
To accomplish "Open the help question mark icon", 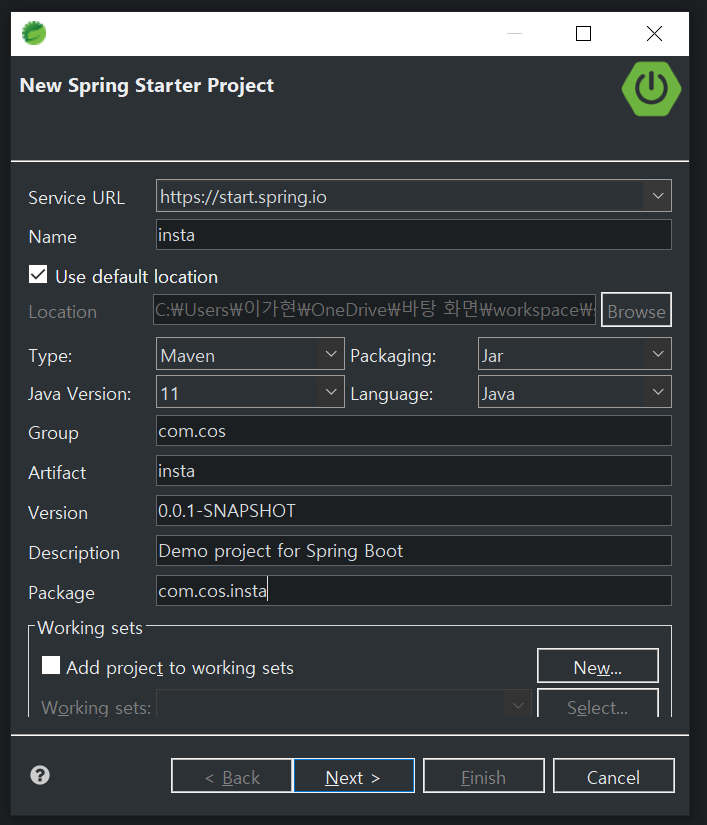I will click(40, 775).
